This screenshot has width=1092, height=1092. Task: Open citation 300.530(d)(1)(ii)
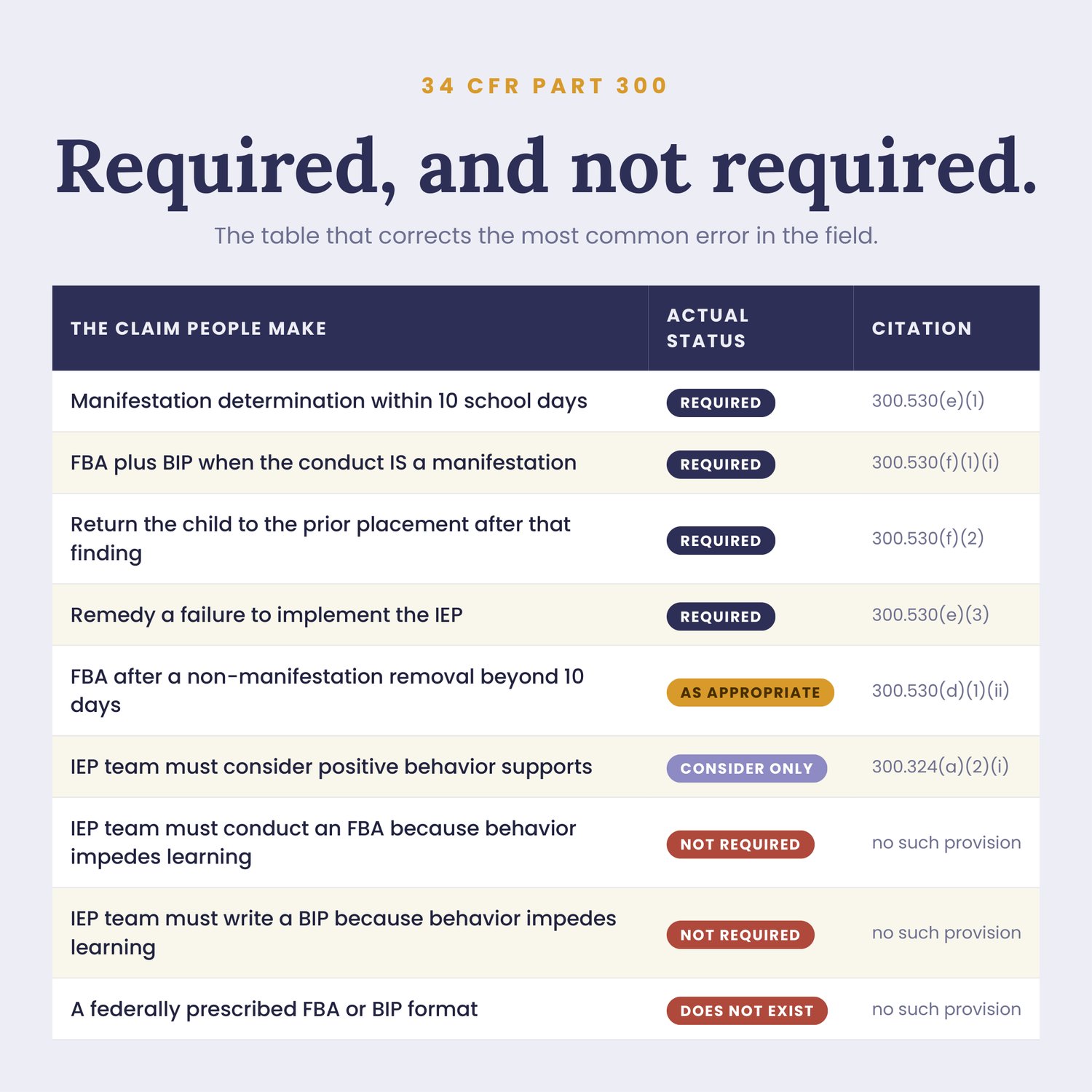coord(941,690)
